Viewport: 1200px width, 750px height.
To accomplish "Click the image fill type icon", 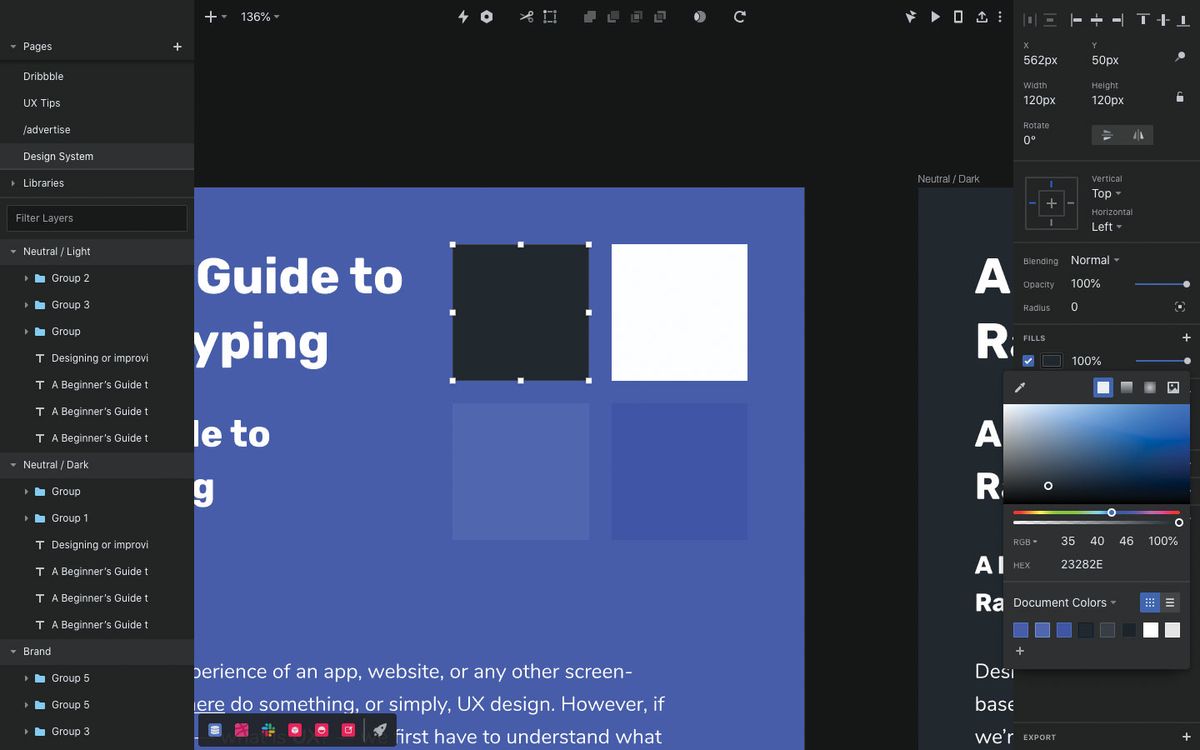I will (1172, 387).
